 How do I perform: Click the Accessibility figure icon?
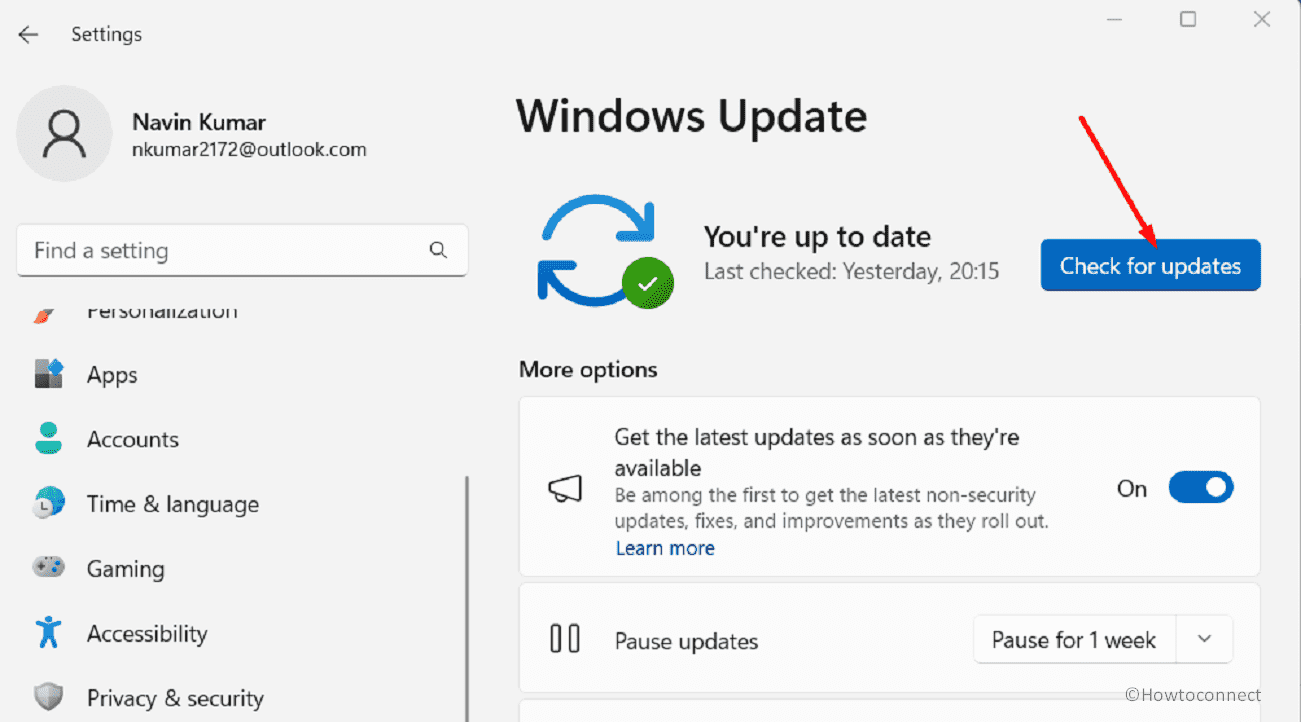pos(49,633)
